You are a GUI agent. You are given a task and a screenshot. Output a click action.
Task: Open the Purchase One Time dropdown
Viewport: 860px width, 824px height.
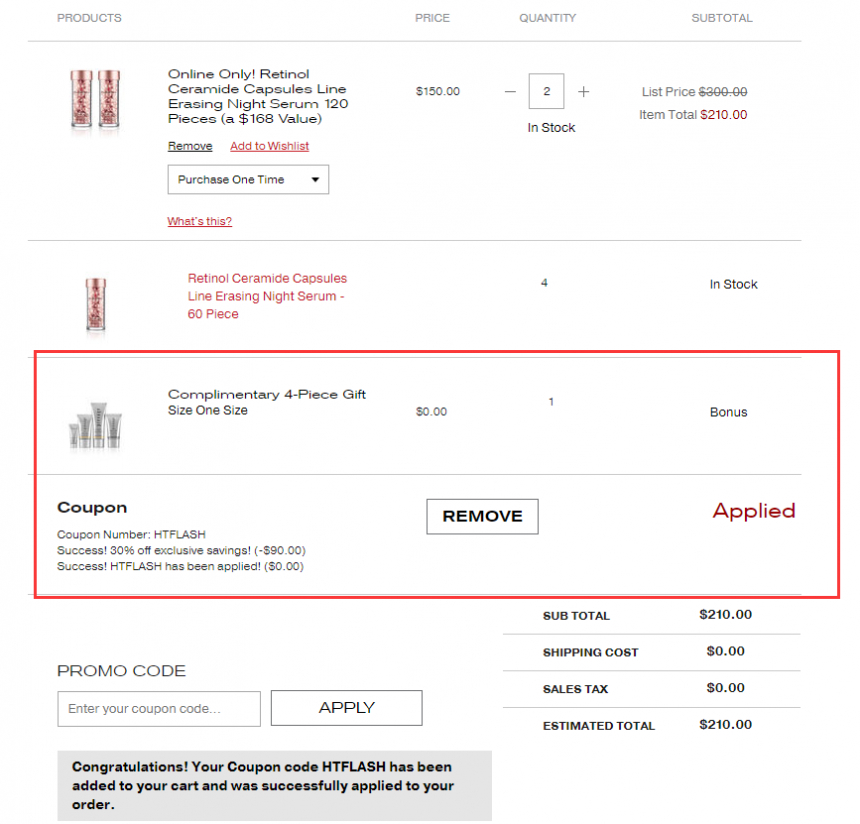(248, 179)
